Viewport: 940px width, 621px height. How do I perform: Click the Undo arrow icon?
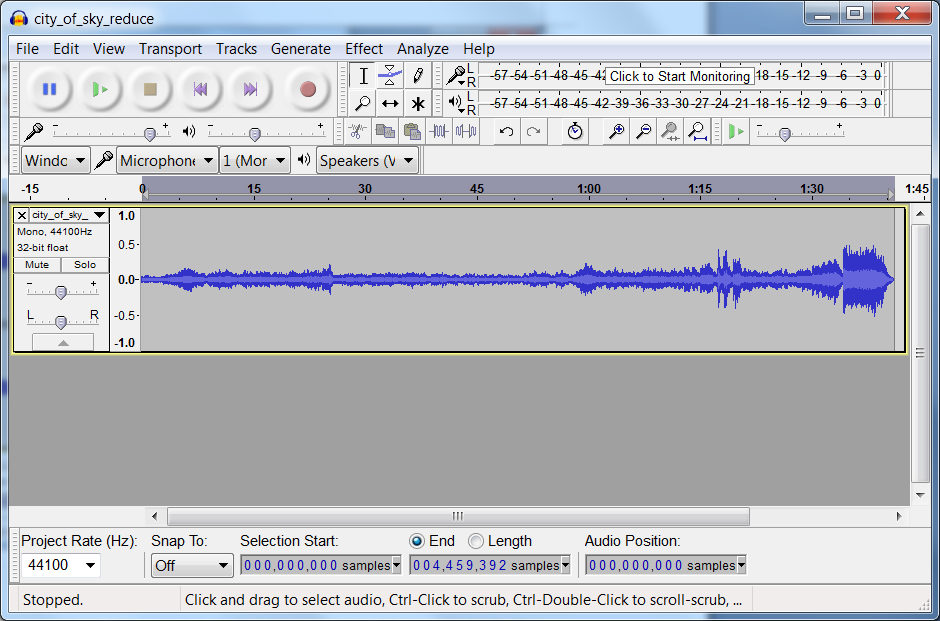507,132
